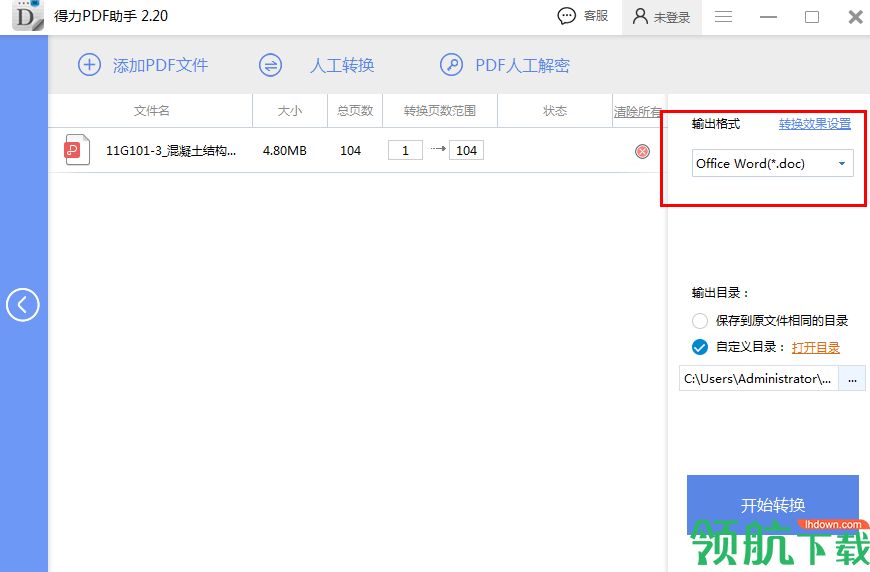Maximize the 得力PDF助手 window
The height and width of the screenshot is (572, 870).
(x=812, y=17)
